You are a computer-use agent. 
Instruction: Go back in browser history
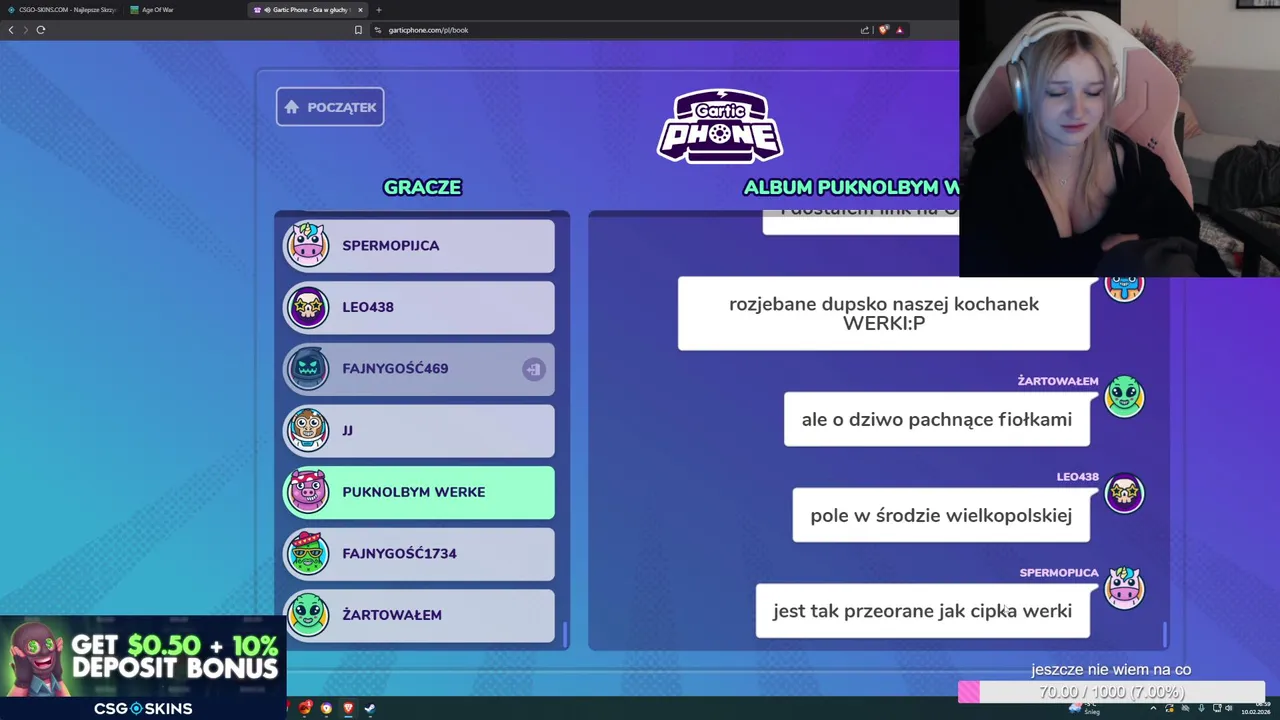pyautogui.click(x=11, y=30)
